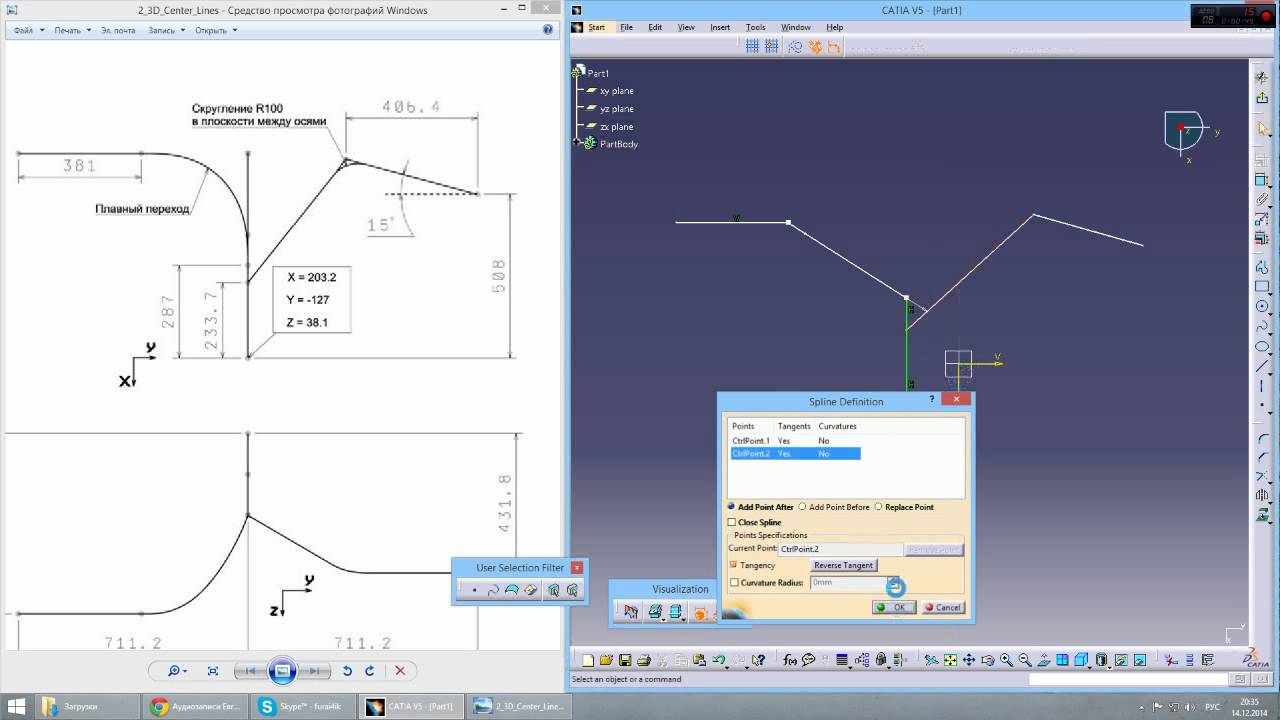Image resolution: width=1280 pixels, height=720 pixels.
Task: Select the Pan view icon
Action: 968,660
